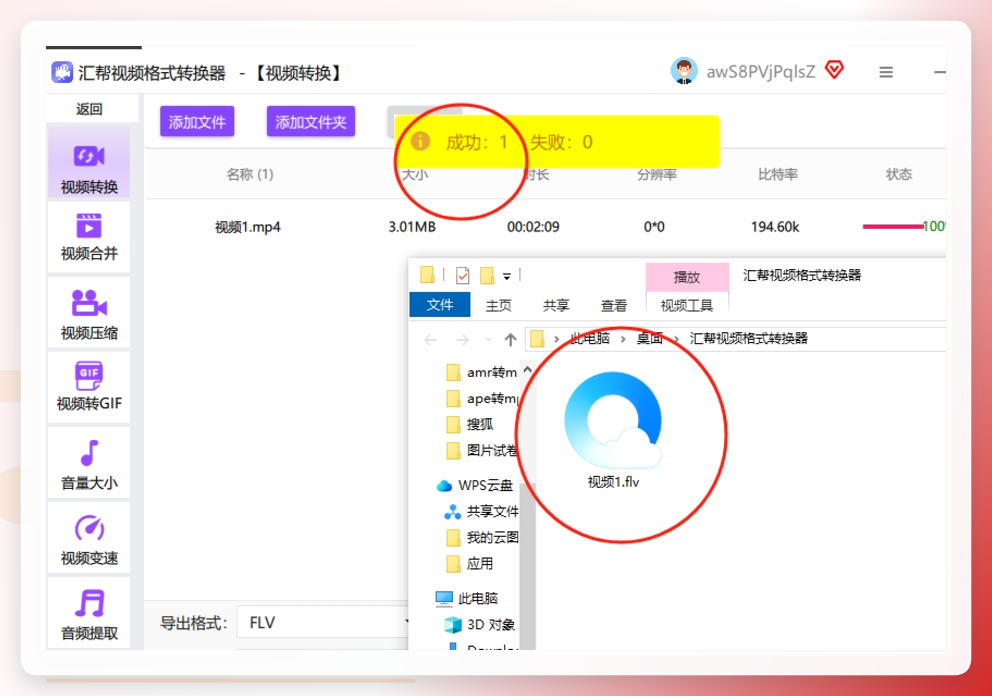Open the 音频提取 (audio extract) sidebar tool
992x696 pixels.
tap(89, 614)
